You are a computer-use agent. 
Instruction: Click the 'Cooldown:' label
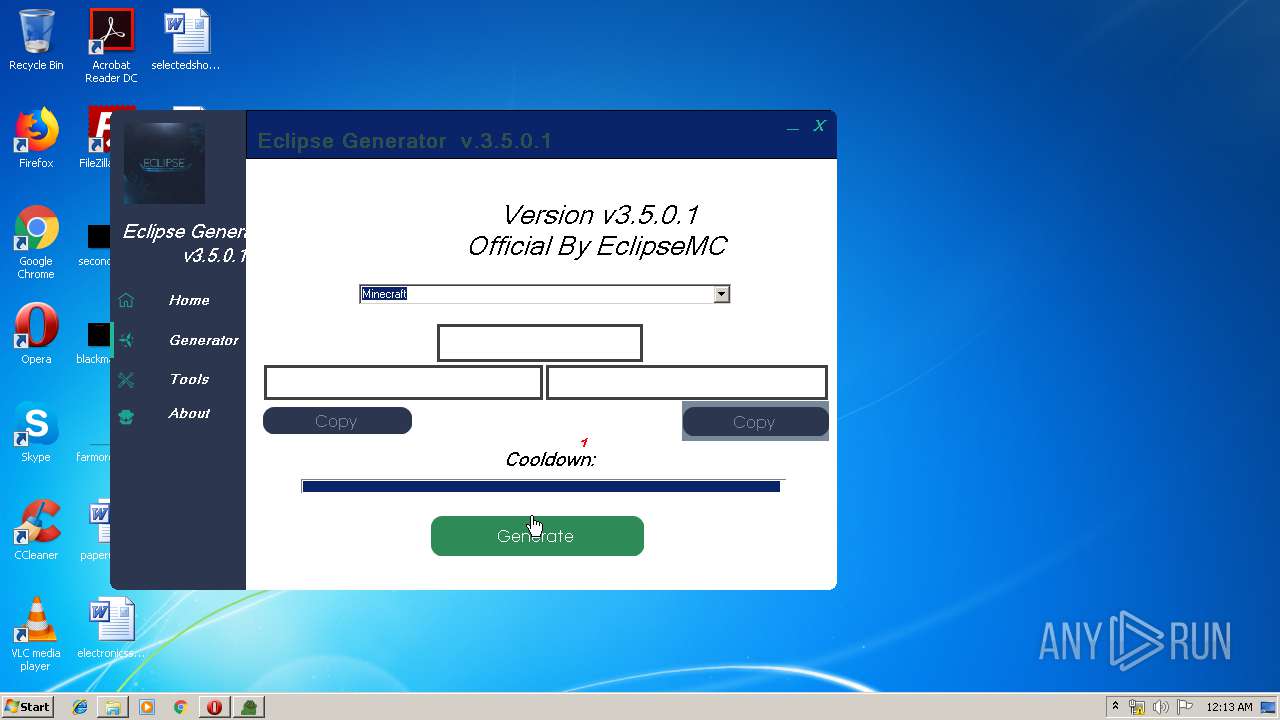coord(550,460)
